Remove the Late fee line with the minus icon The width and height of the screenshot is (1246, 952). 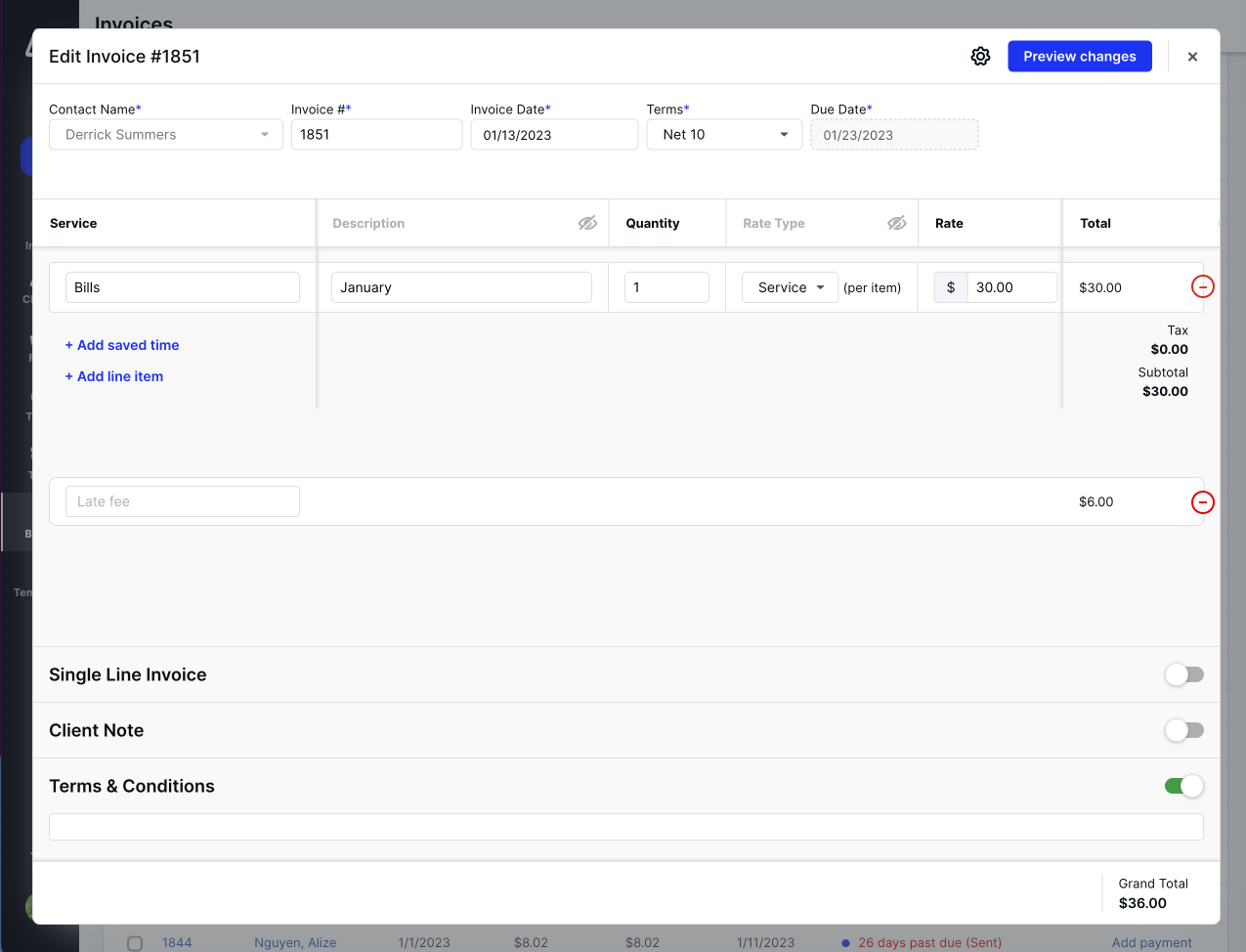coord(1203,502)
